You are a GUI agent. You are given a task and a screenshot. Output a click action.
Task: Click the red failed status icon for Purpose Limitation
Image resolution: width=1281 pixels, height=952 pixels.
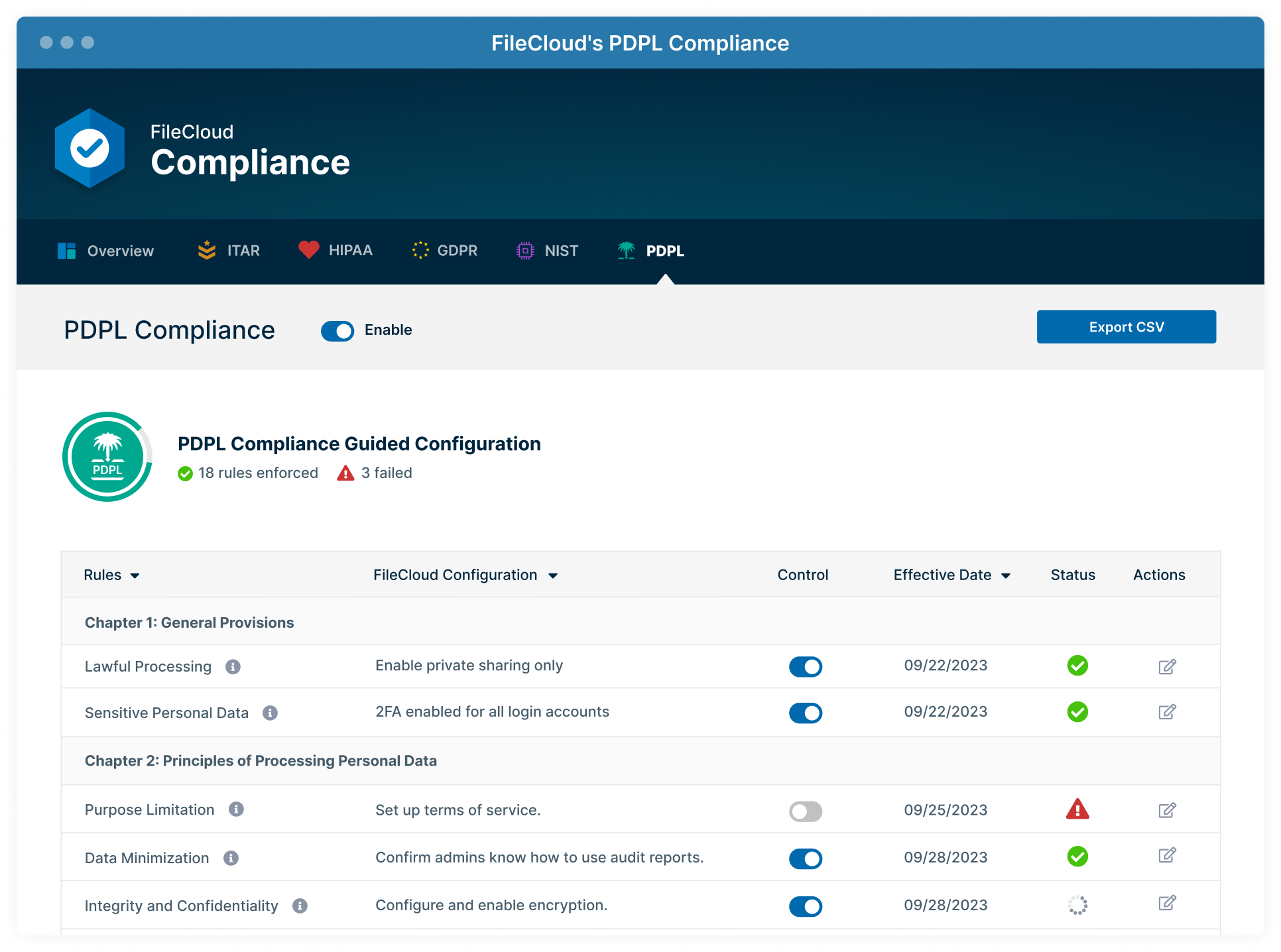(x=1077, y=809)
